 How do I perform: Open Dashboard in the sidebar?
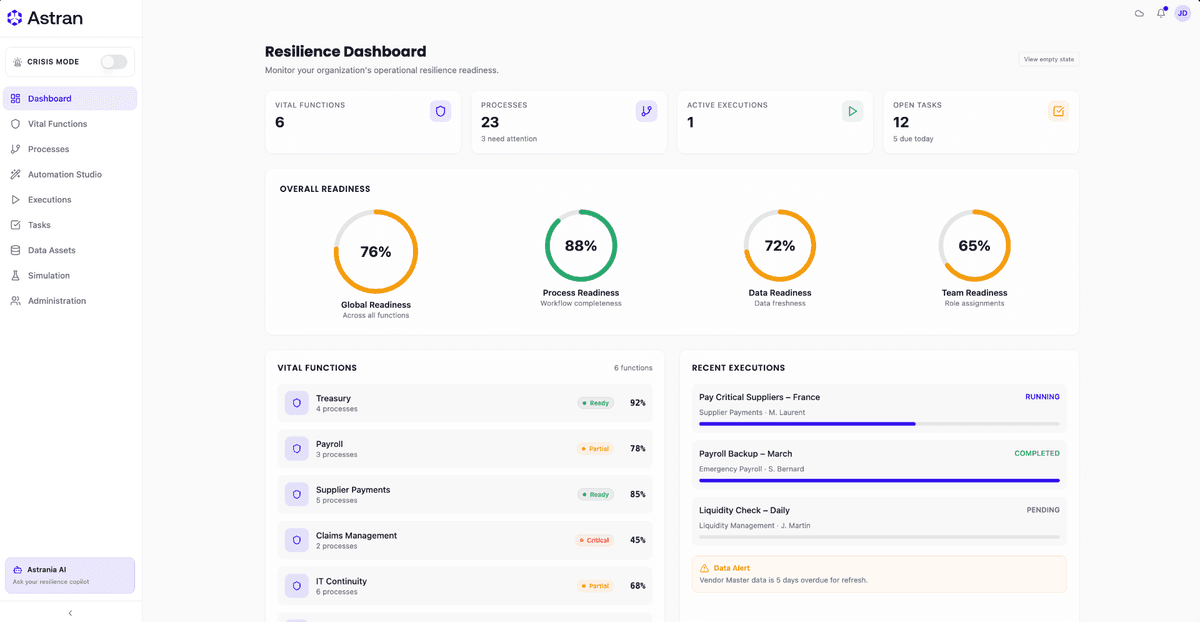[x=70, y=98]
